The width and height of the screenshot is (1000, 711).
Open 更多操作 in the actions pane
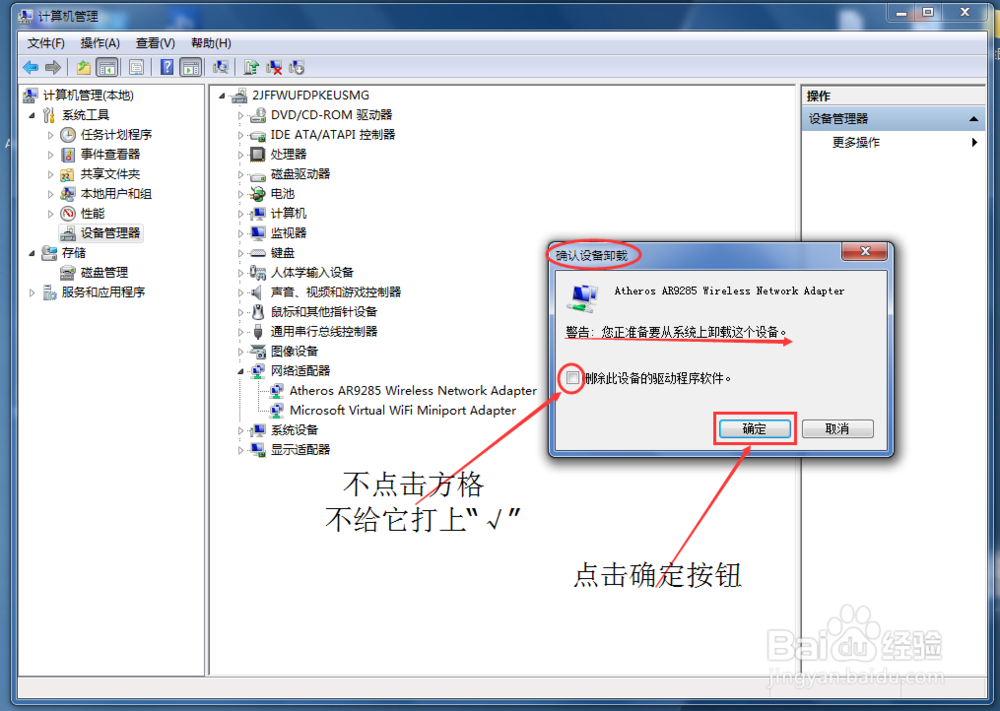(x=855, y=142)
